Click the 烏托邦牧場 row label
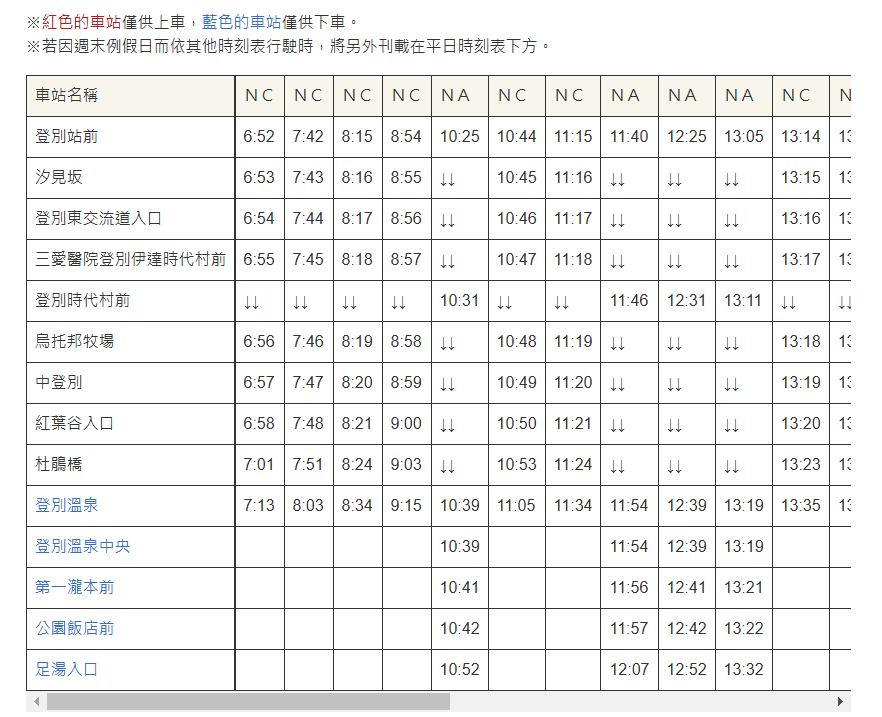The image size is (882, 717). [x=75, y=342]
